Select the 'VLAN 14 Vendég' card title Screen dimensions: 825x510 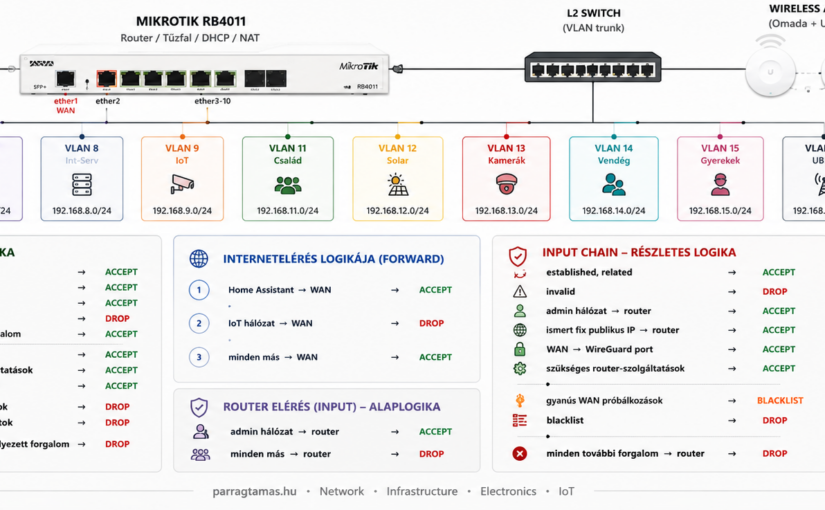(613, 154)
